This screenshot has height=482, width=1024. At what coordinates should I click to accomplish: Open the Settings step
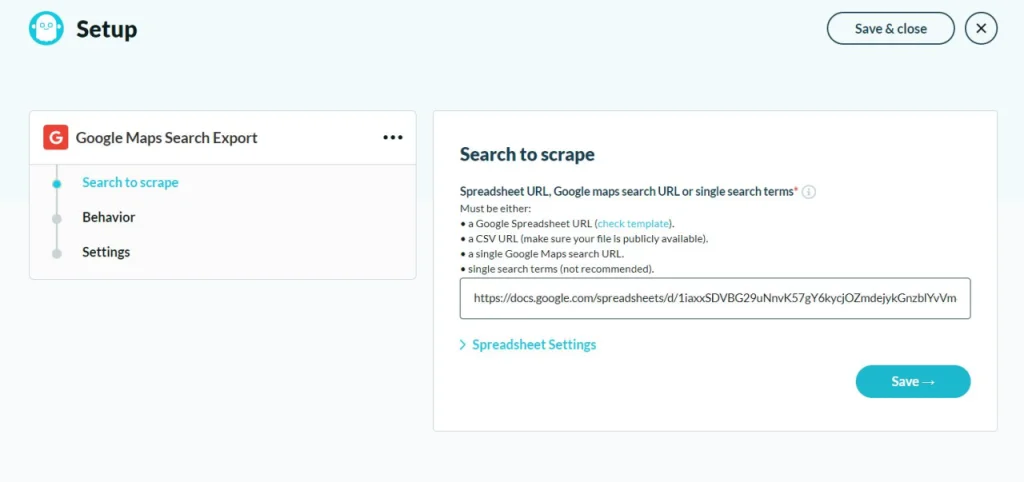106,251
